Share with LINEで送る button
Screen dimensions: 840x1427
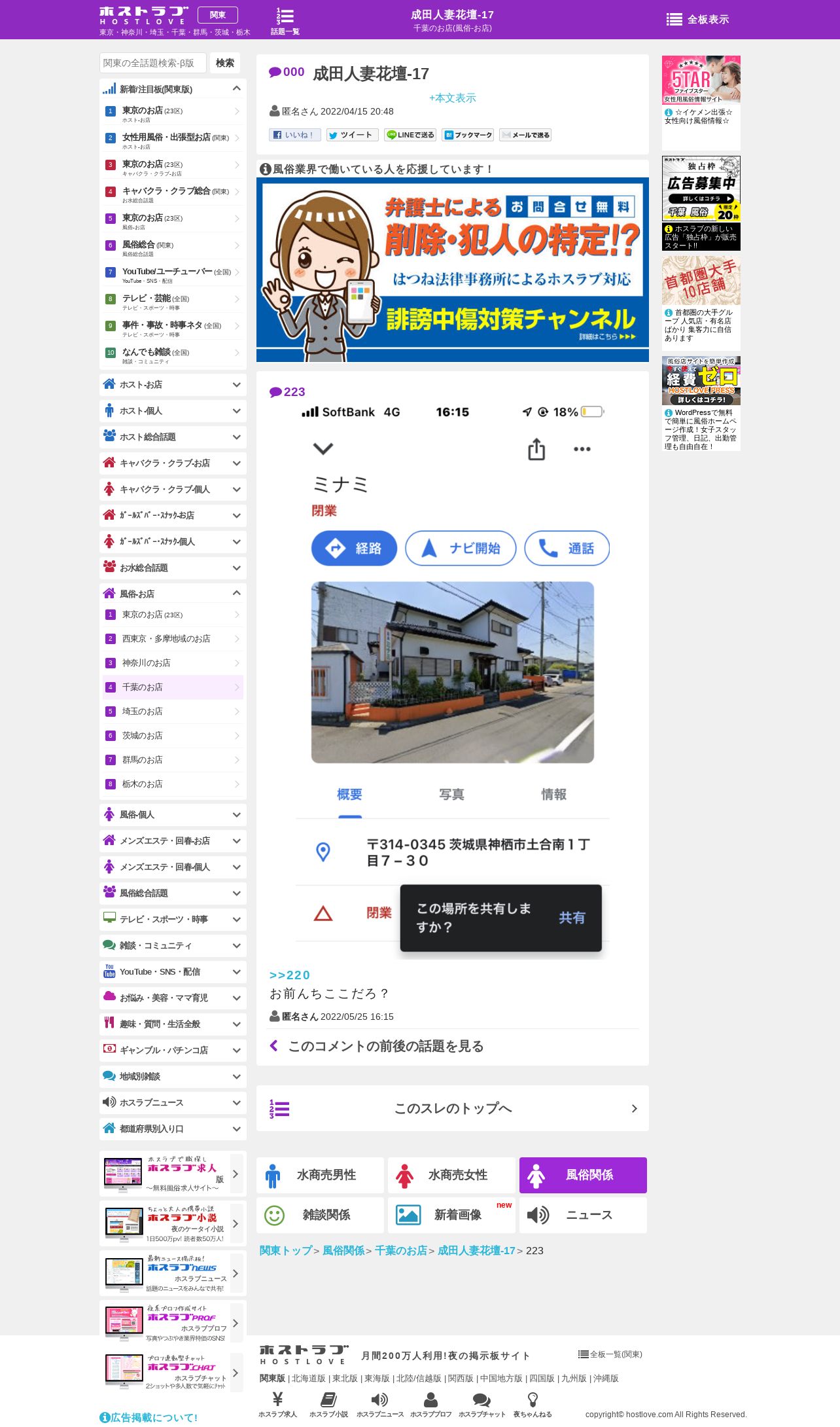410,135
